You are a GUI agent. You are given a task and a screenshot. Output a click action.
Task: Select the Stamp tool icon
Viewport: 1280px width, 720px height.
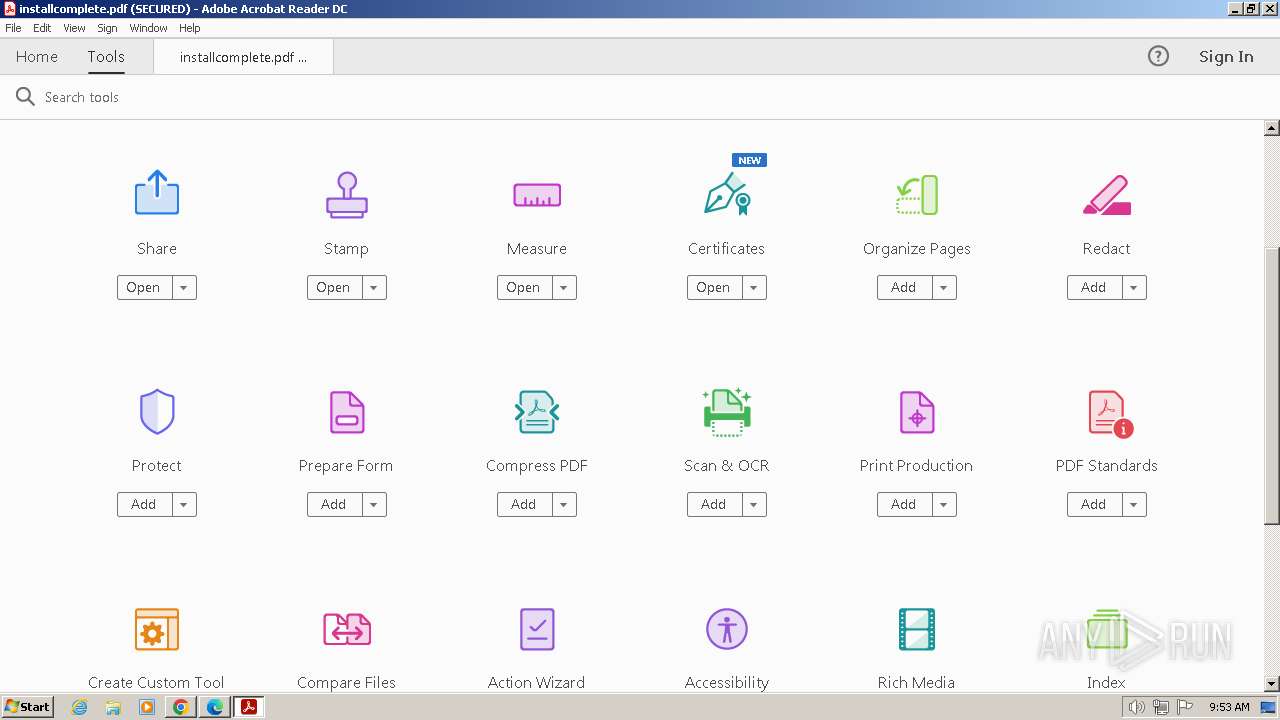347,195
